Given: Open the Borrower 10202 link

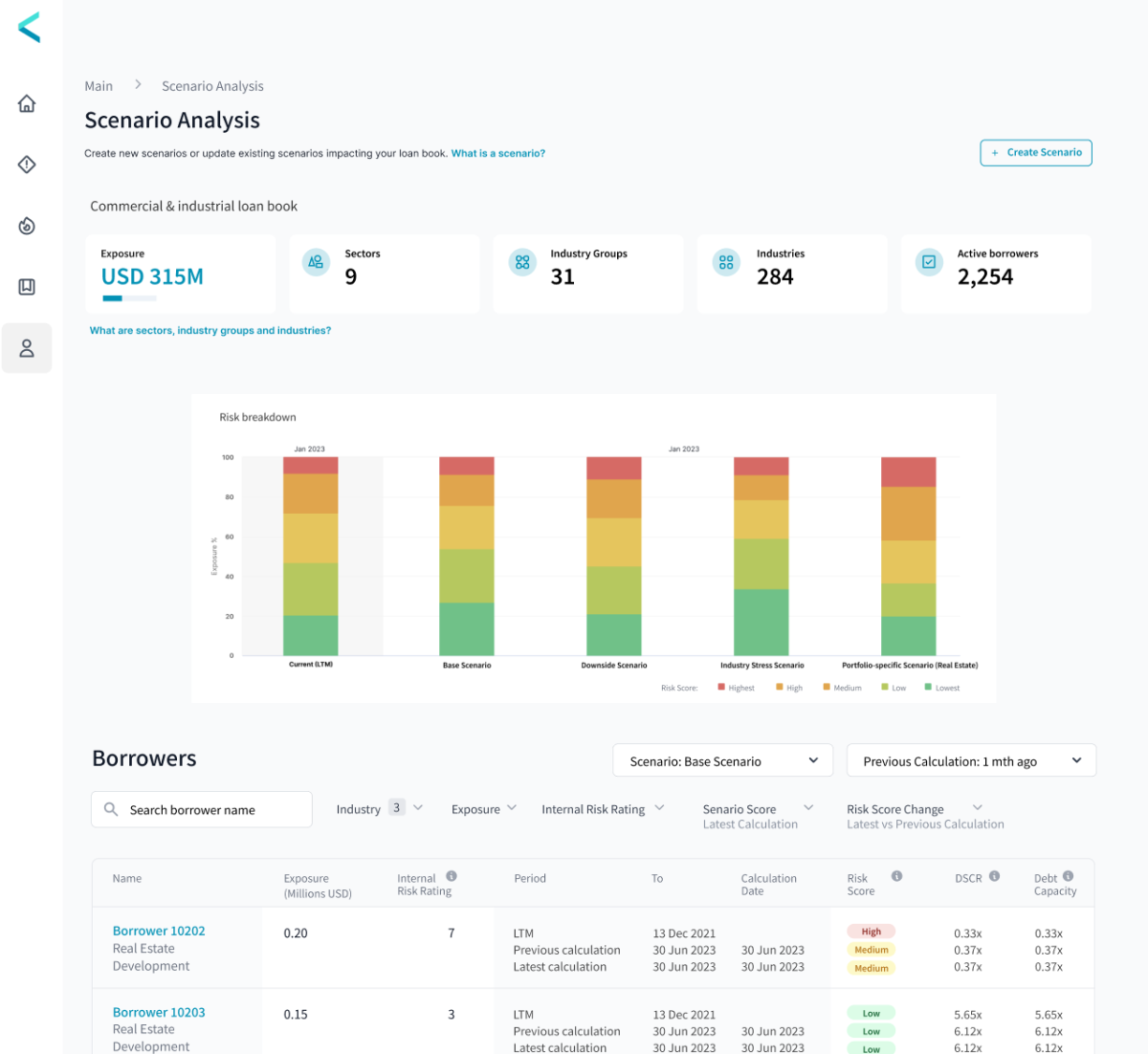Looking at the screenshot, I should point(159,931).
